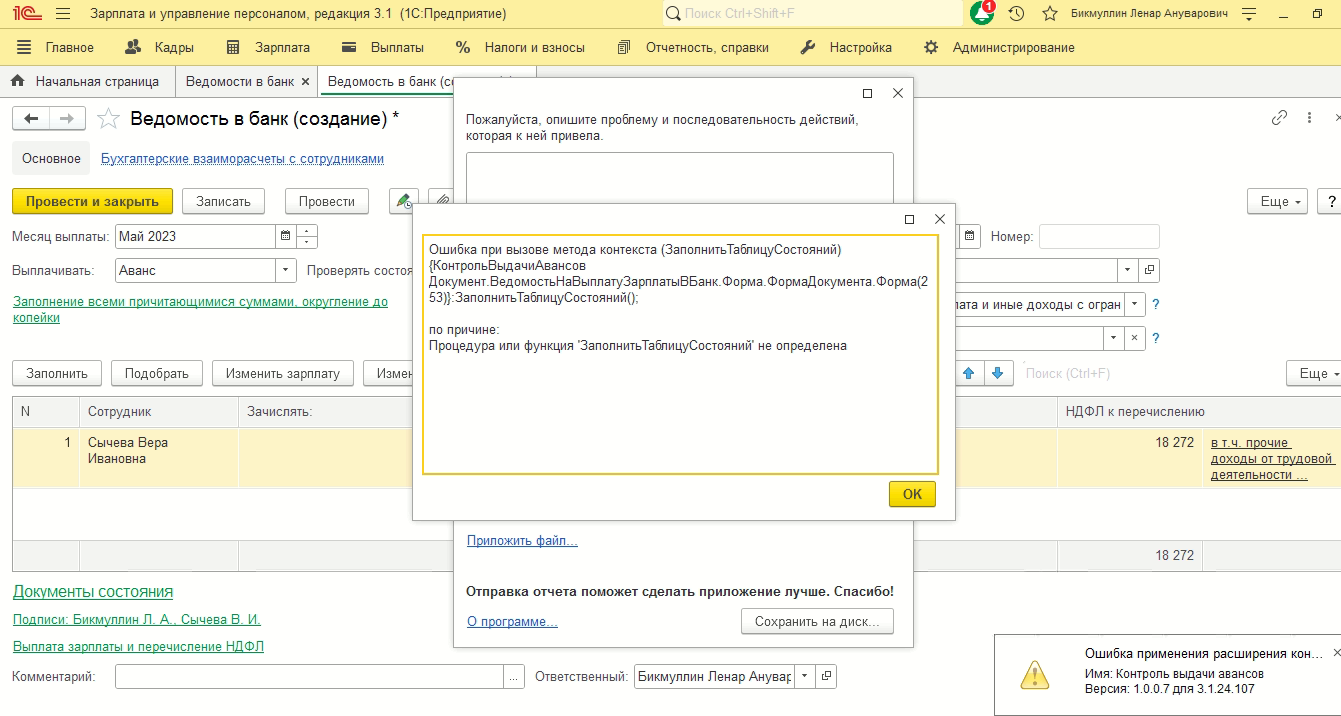Move row down with blue down arrow
Screen dimensions: 1341x716
point(996,373)
